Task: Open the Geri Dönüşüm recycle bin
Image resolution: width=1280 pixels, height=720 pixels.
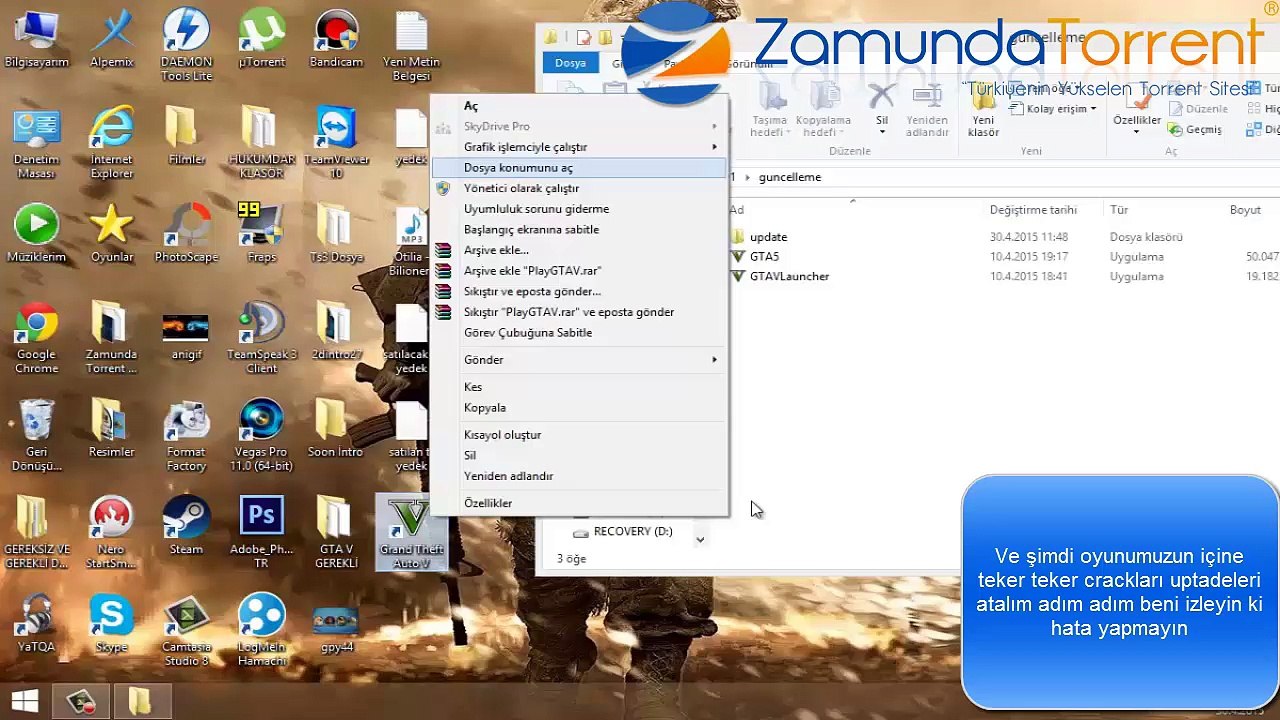Action: click(x=37, y=435)
